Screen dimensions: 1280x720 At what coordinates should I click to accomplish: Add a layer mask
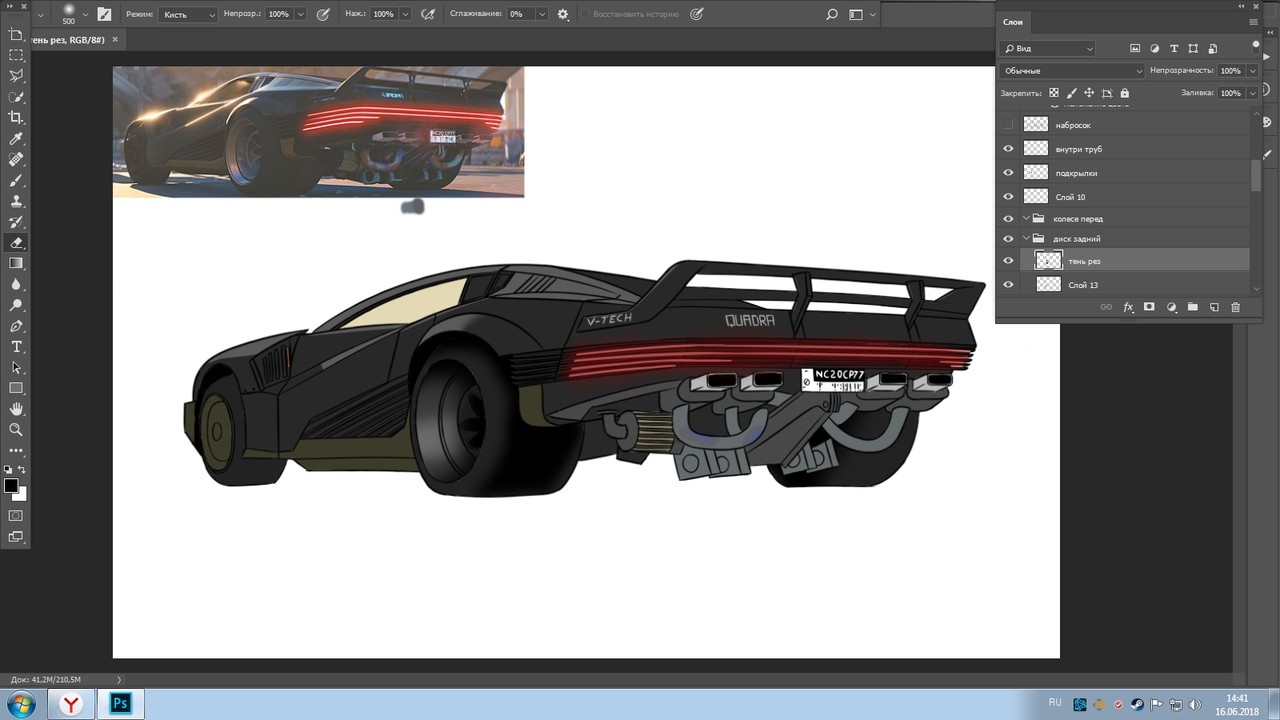click(1149, 307)
